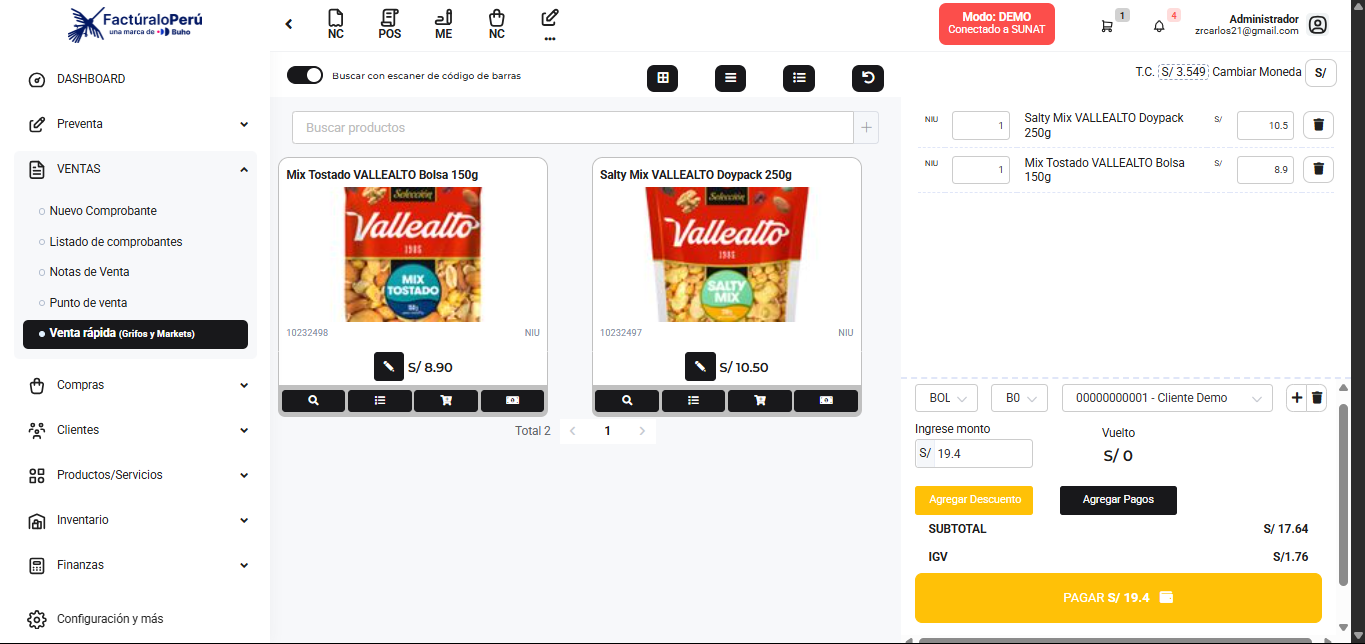Click the Salty Mix product image
The height and width of the screenshot is (644, 1365).
click(x=726, y=254)
